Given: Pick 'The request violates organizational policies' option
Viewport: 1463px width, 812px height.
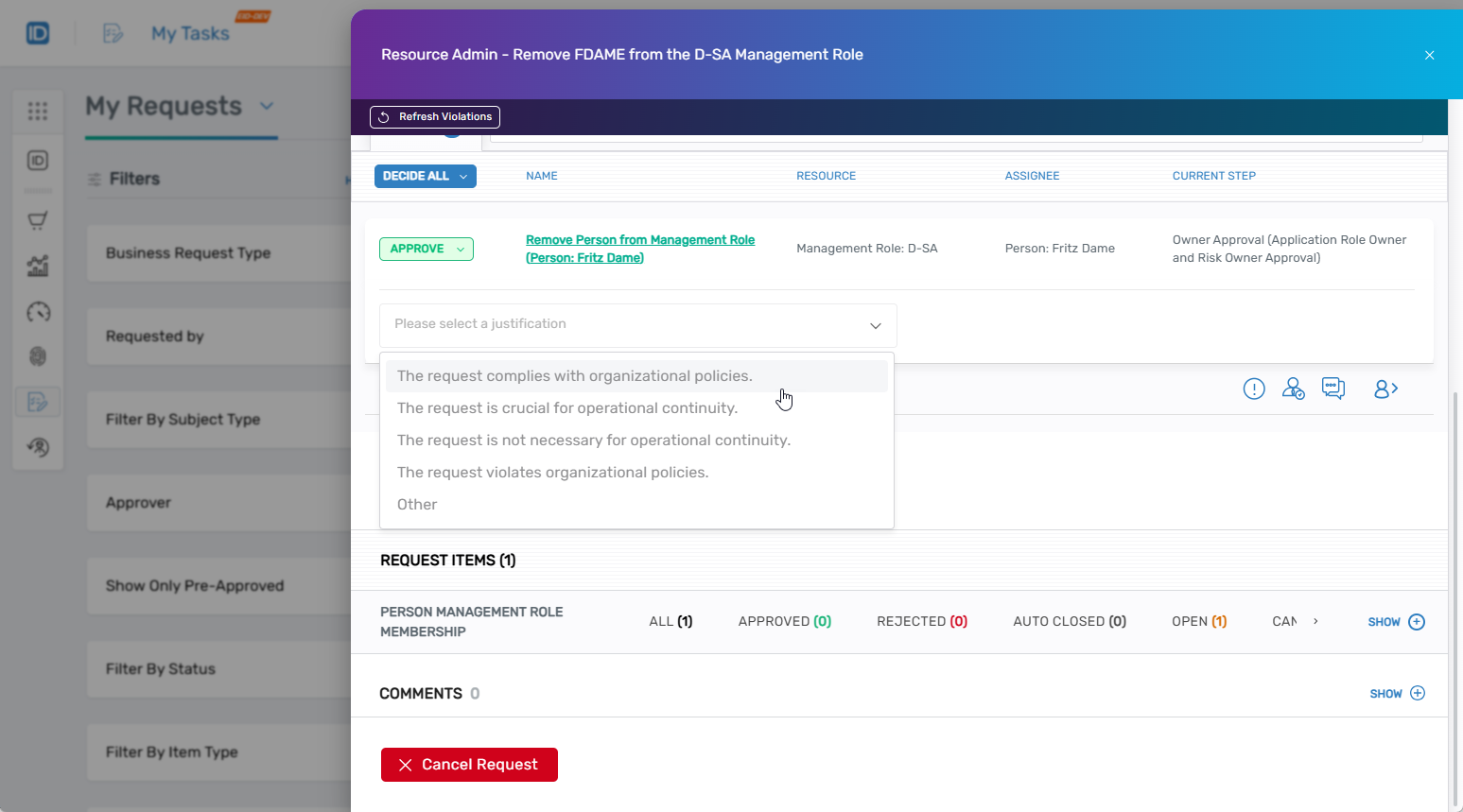Looking at the screenshot, I should click(552, 473).
